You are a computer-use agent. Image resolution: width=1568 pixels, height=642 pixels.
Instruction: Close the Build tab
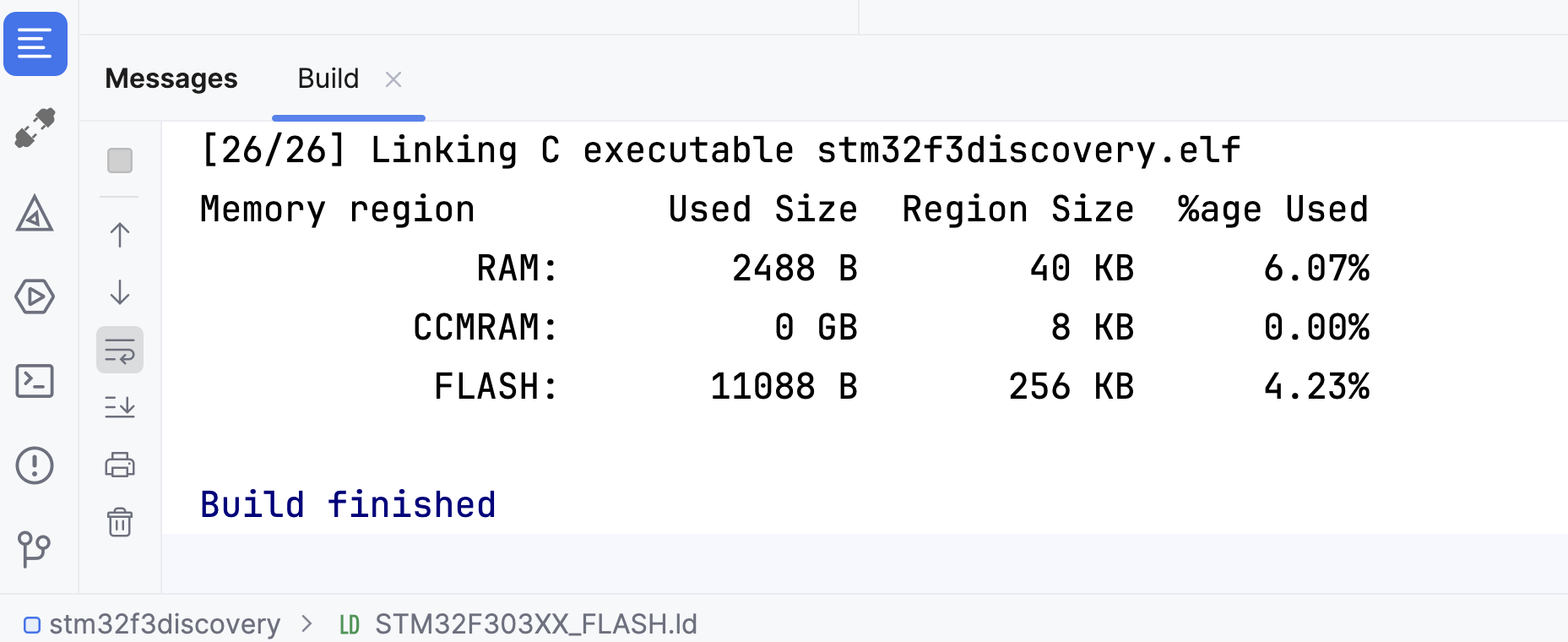tap(393, 79)
